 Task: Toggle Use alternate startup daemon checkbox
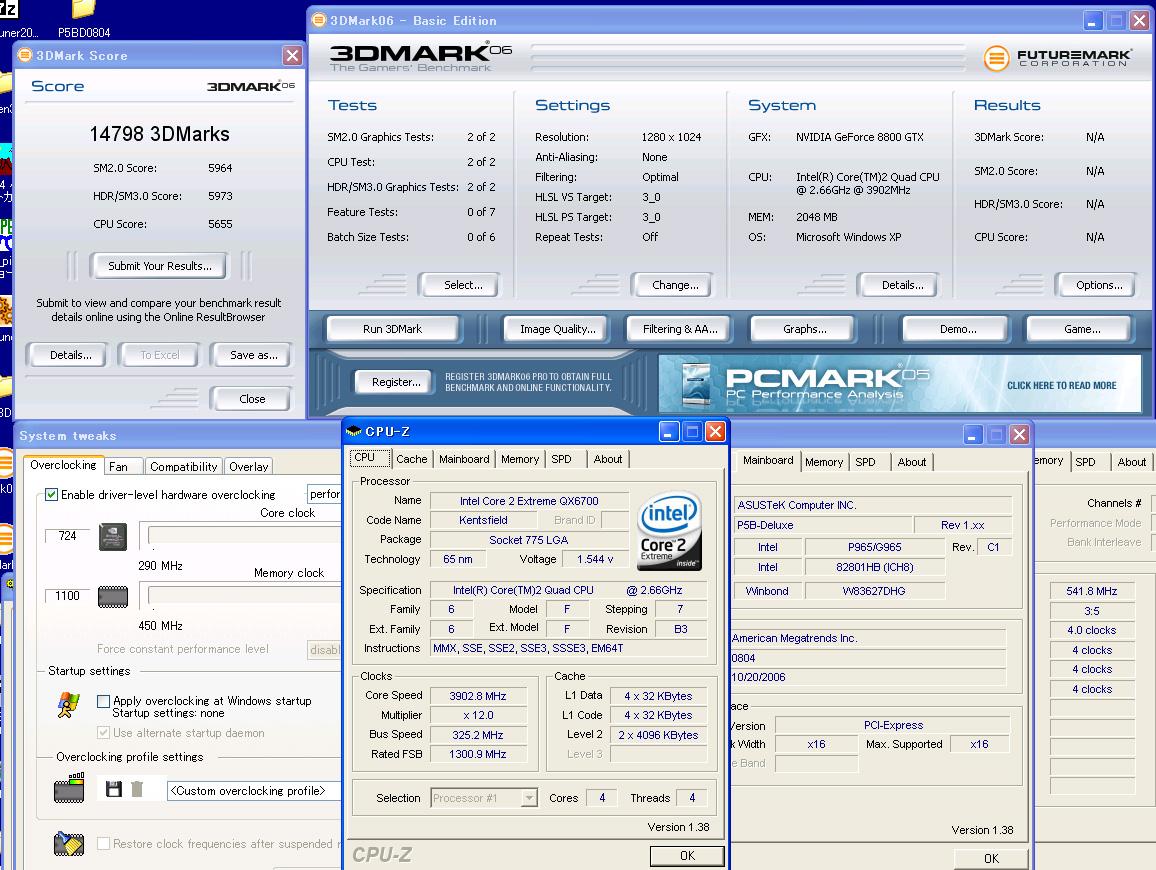(104, 733)
